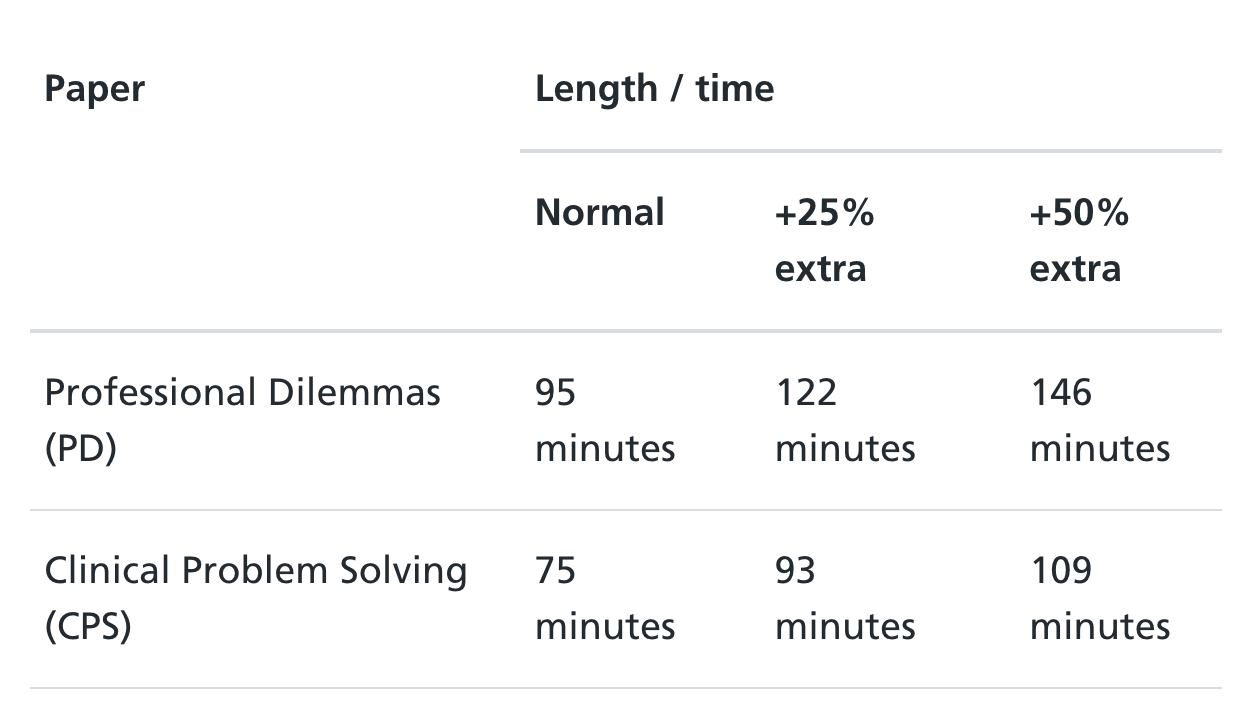This screenshot has height=720, width=1246.
Task: Click the bottom border under the CPS row
Action: 625,688
